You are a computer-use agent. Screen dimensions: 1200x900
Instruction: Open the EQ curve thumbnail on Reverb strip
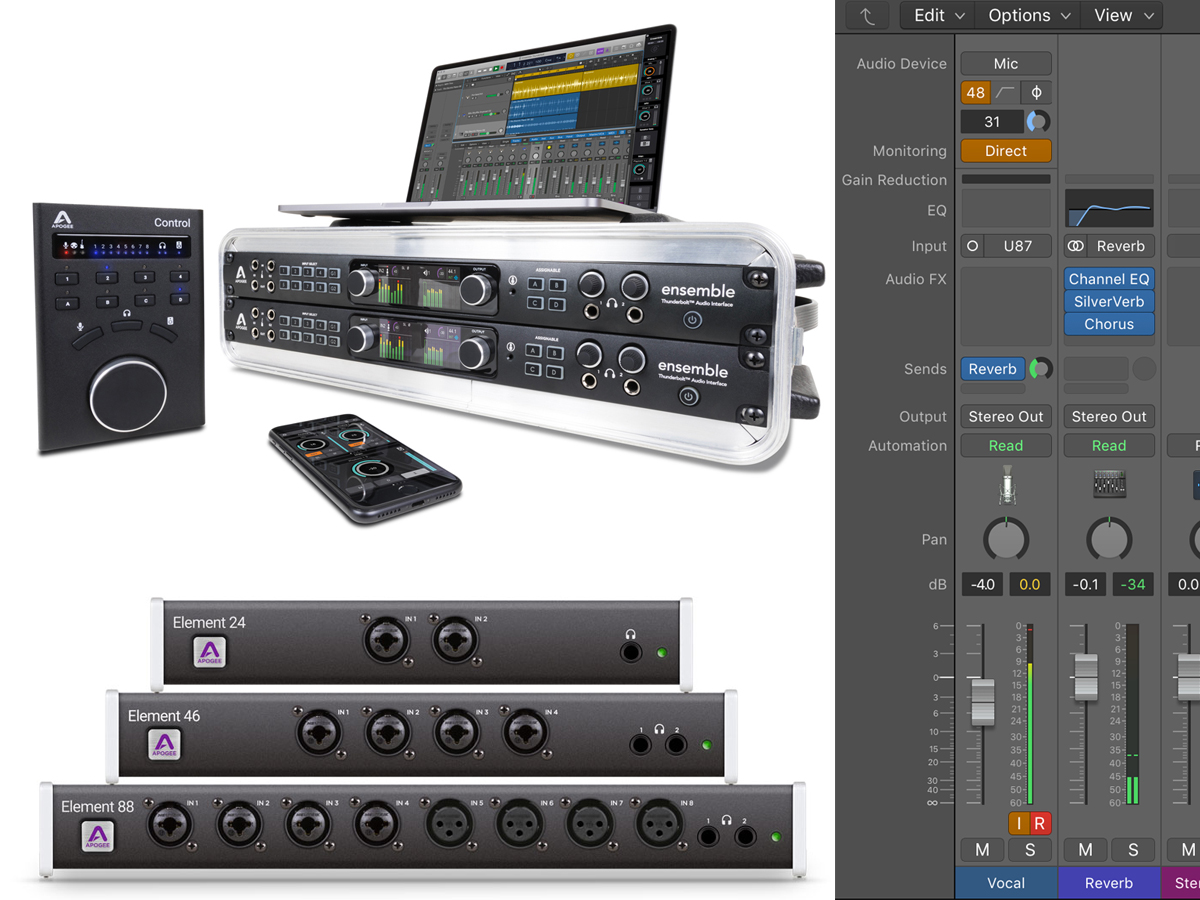pyautogui.click(x=1109, y=209)
